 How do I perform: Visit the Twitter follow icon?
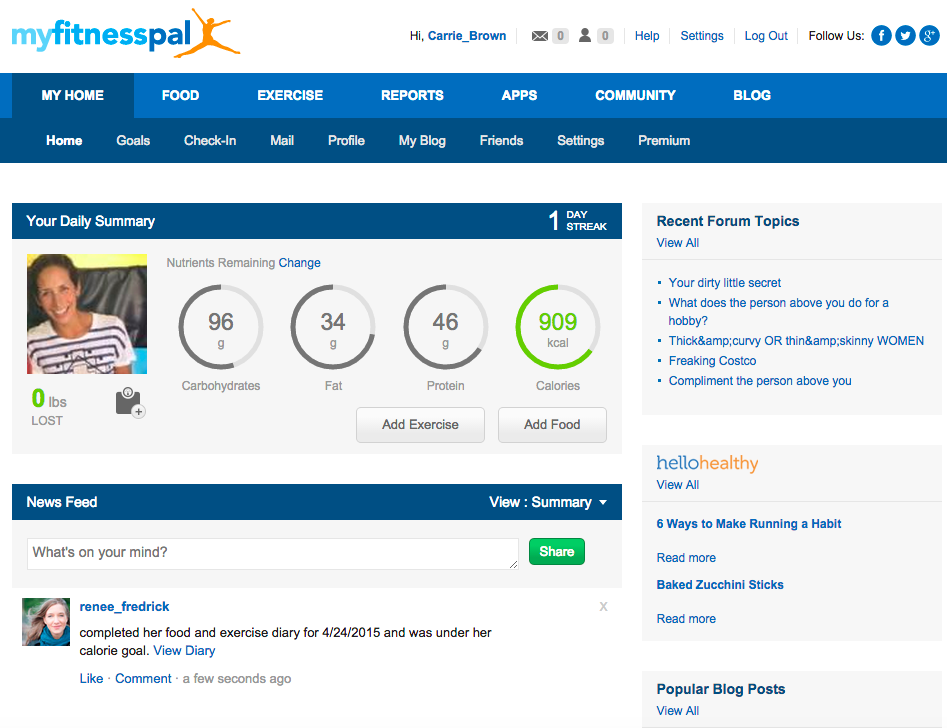[905, 36]
